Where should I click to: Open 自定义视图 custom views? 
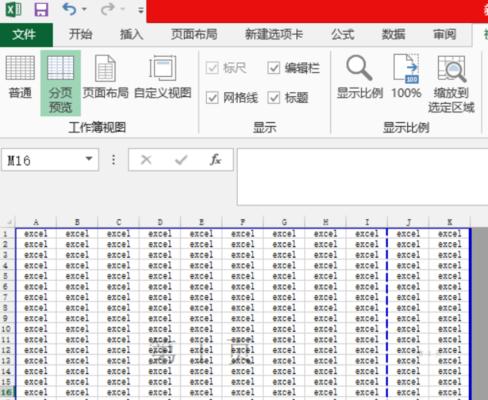point(163,77)
